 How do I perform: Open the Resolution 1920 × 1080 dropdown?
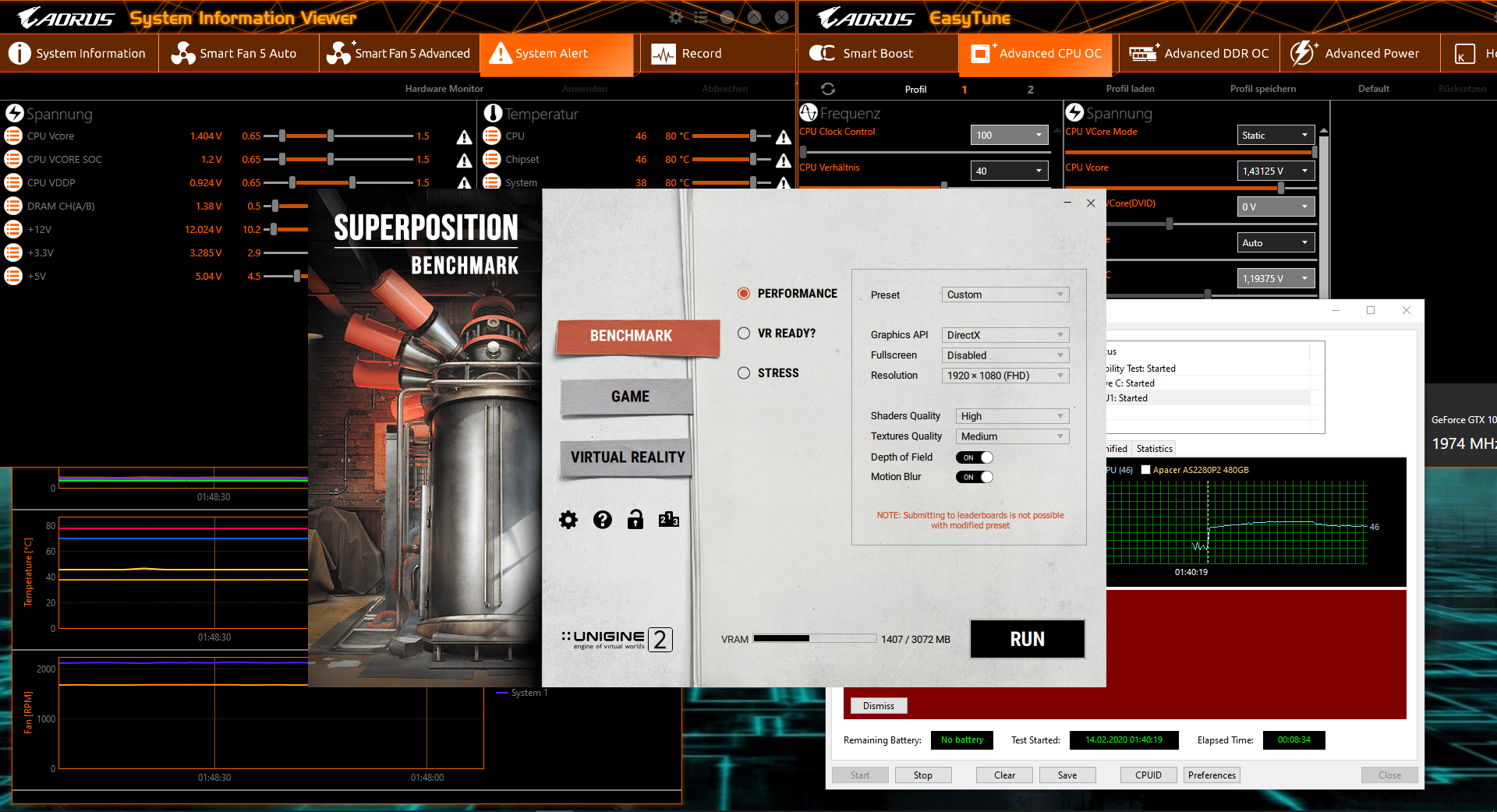[1005, 376]
